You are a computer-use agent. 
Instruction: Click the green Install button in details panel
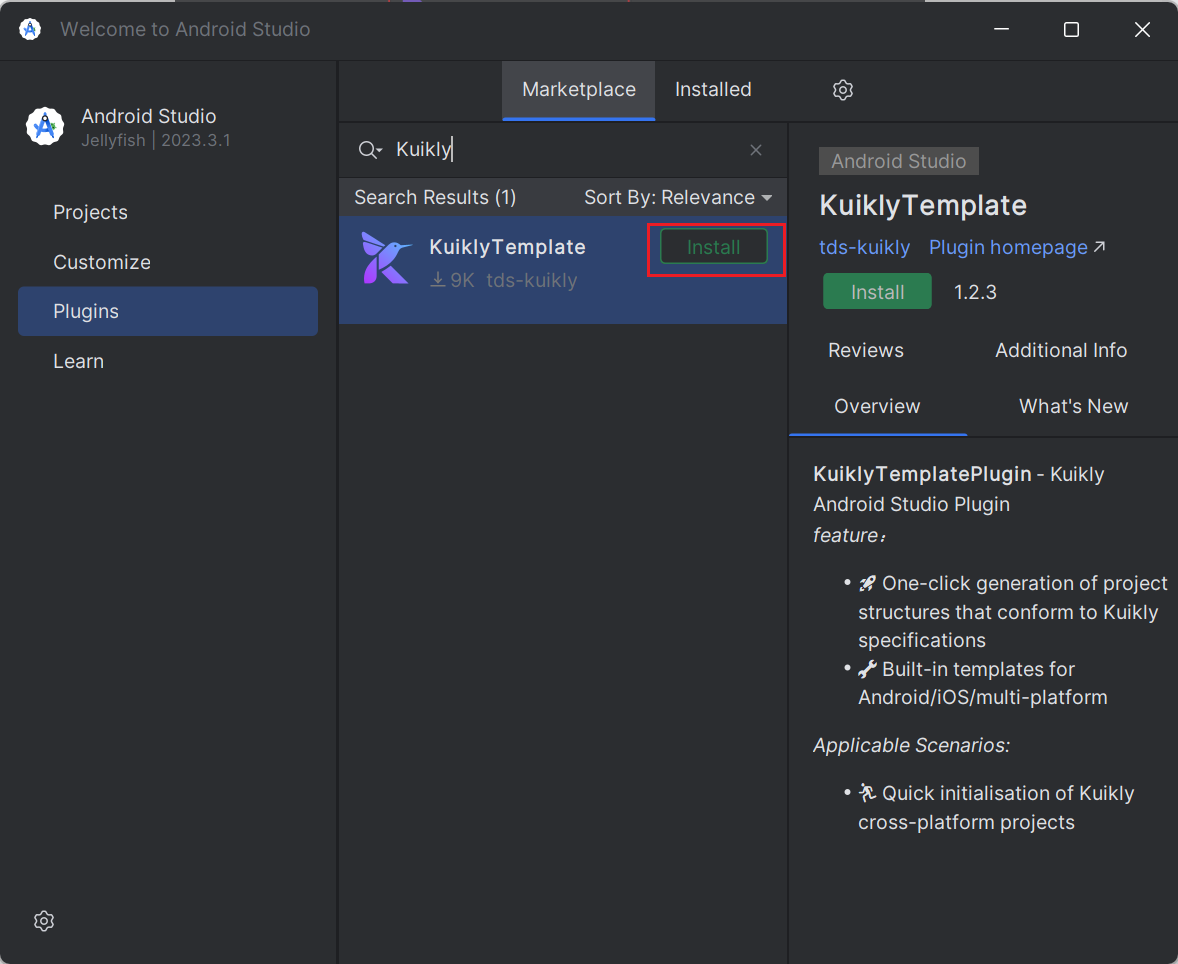(x=877, y=292)
